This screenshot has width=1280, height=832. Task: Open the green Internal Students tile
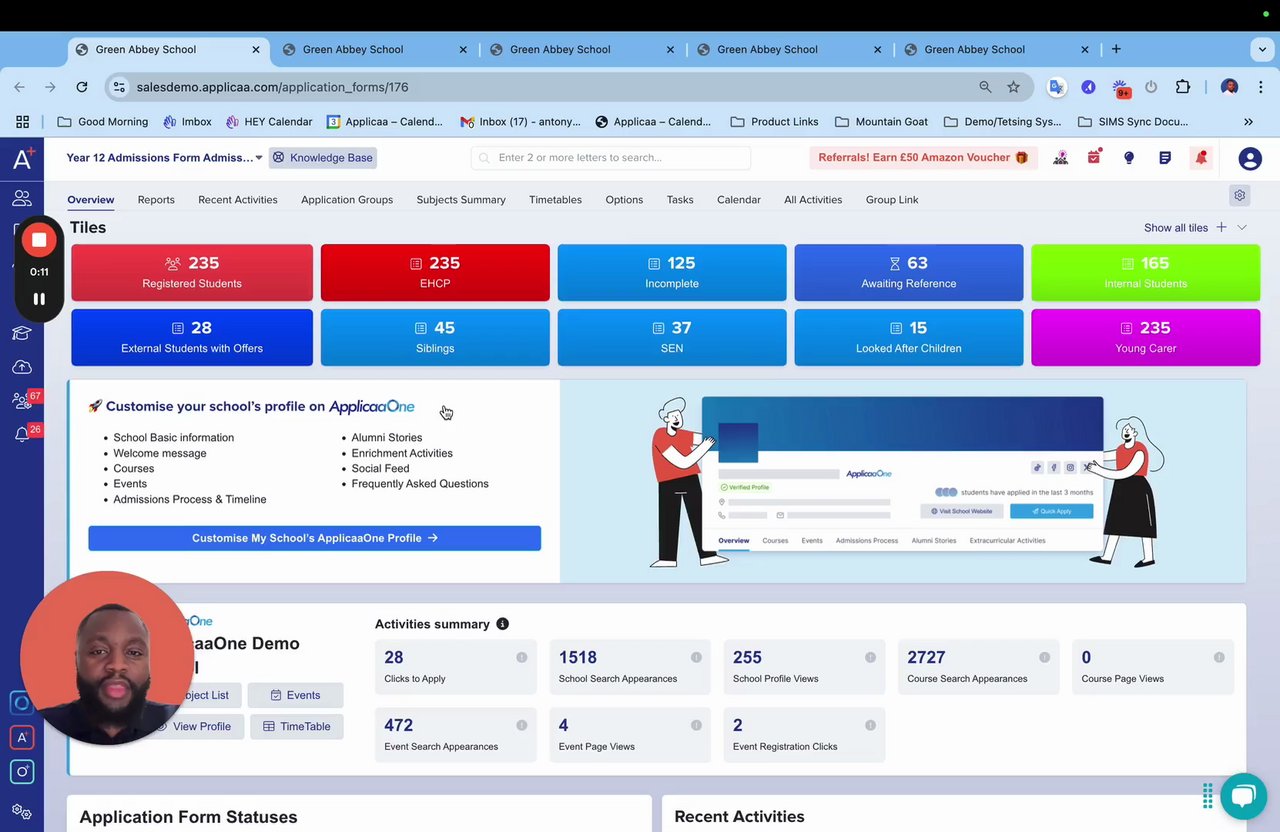(1146, 272)
